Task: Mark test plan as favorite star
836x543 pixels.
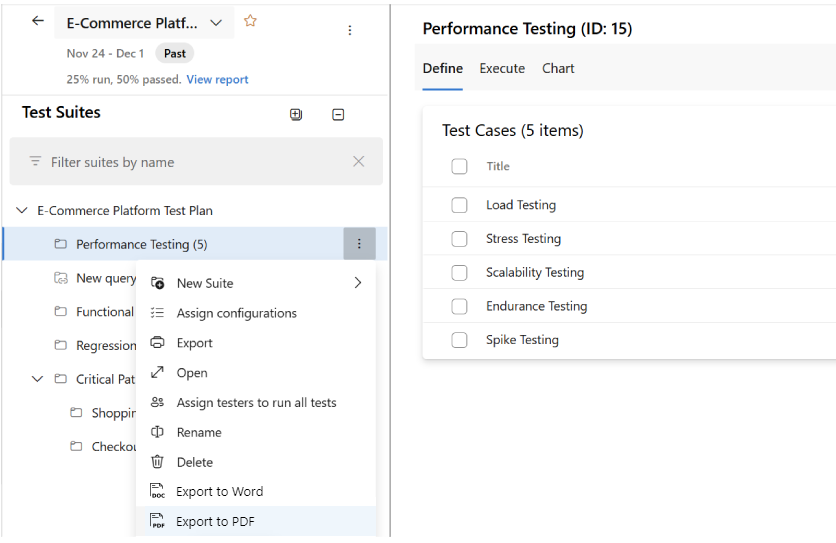Action: click(x=250, y=21)
